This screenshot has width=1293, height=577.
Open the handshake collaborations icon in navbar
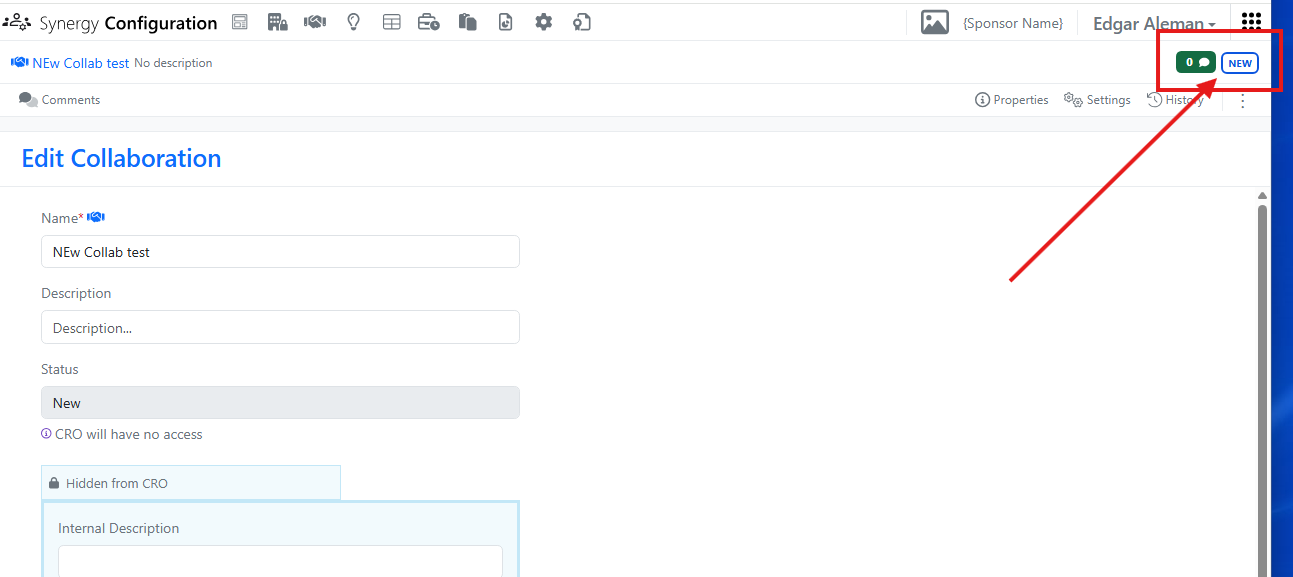tap(315, 22)
